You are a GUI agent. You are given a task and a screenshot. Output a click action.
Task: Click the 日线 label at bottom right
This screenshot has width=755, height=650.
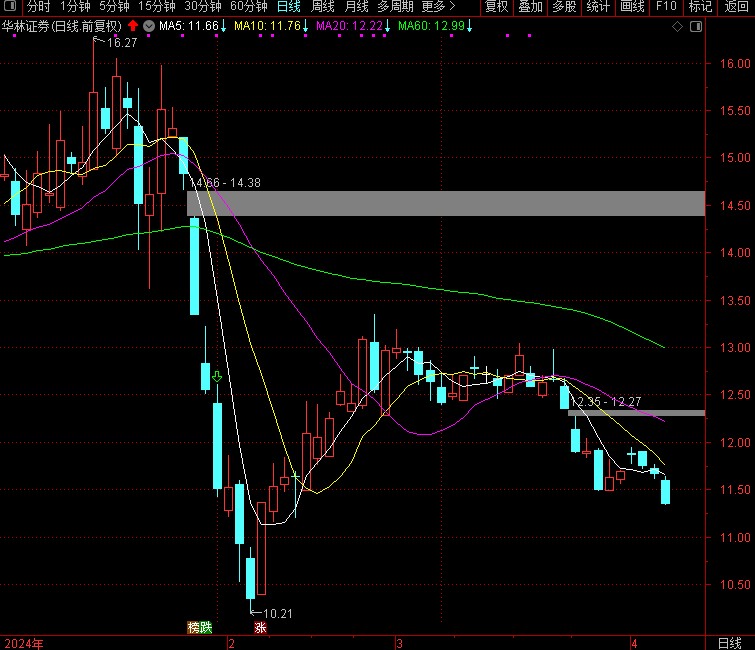(730, 643)
